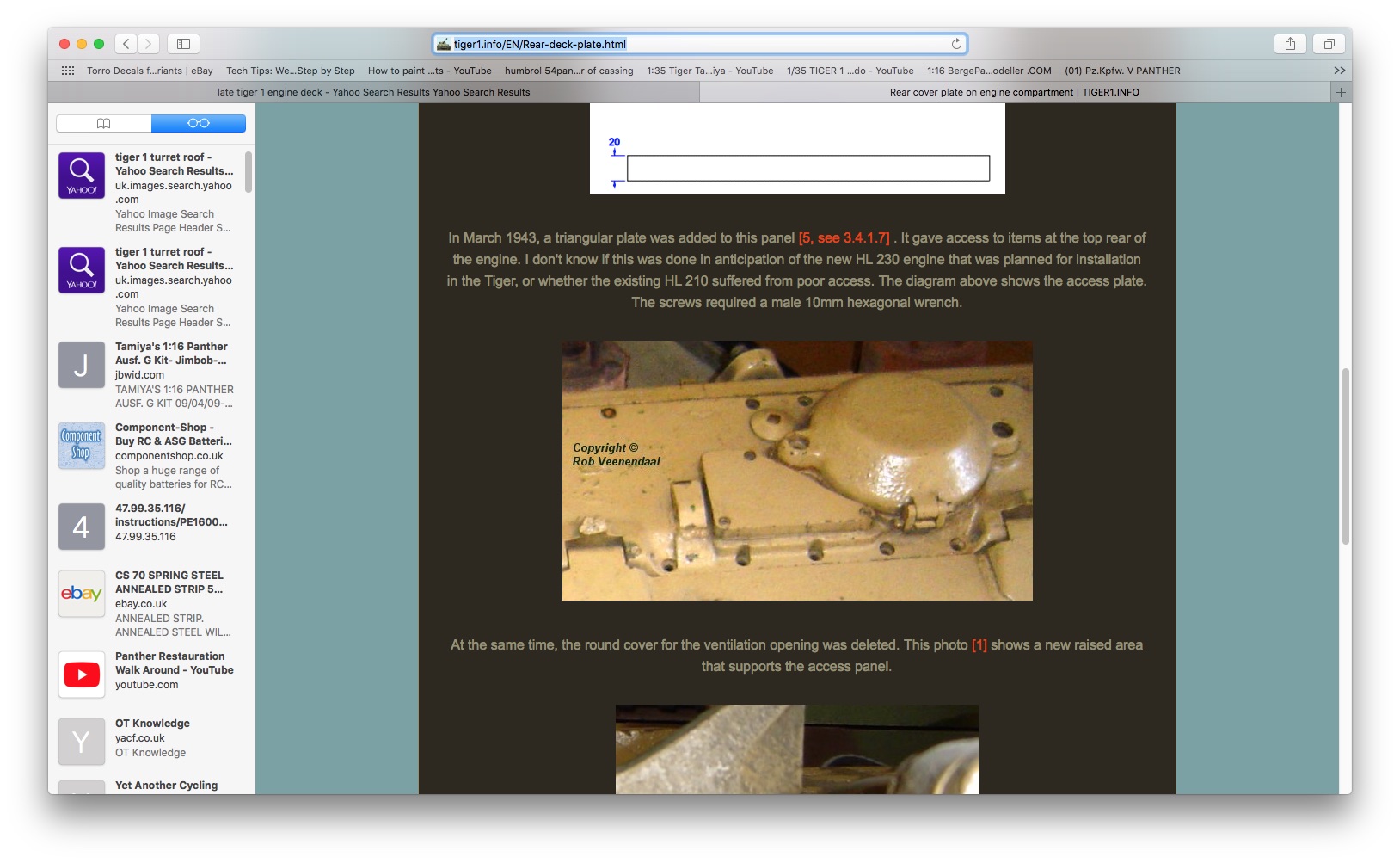Follow the red reference link [5, see 3.4.1.7]
Viewport: 1400px width, 863px height.
pyautogui.click(x=844, y=238)
